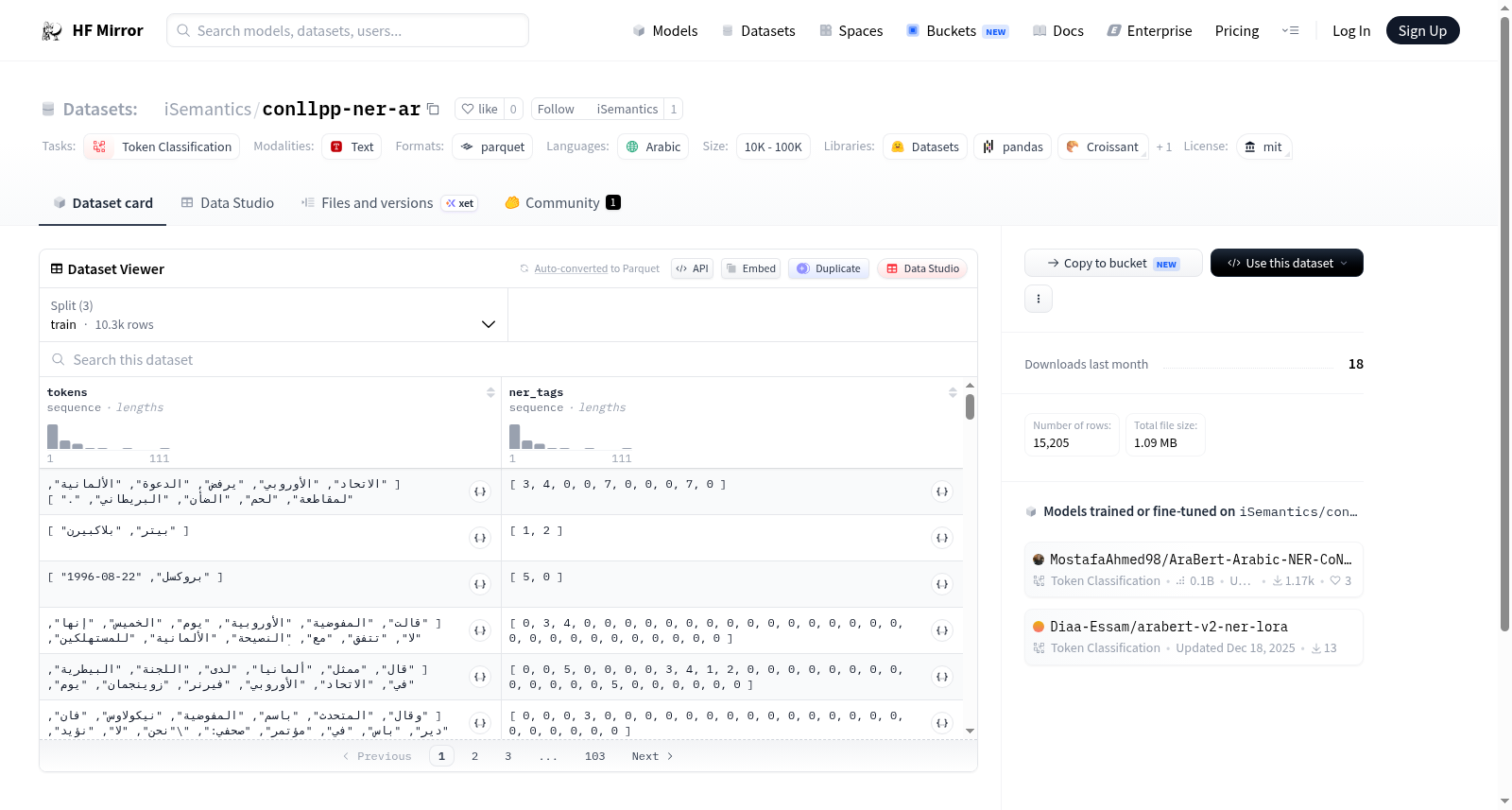Open the API button in Dataset Viewer

click(x=692, y=268)
